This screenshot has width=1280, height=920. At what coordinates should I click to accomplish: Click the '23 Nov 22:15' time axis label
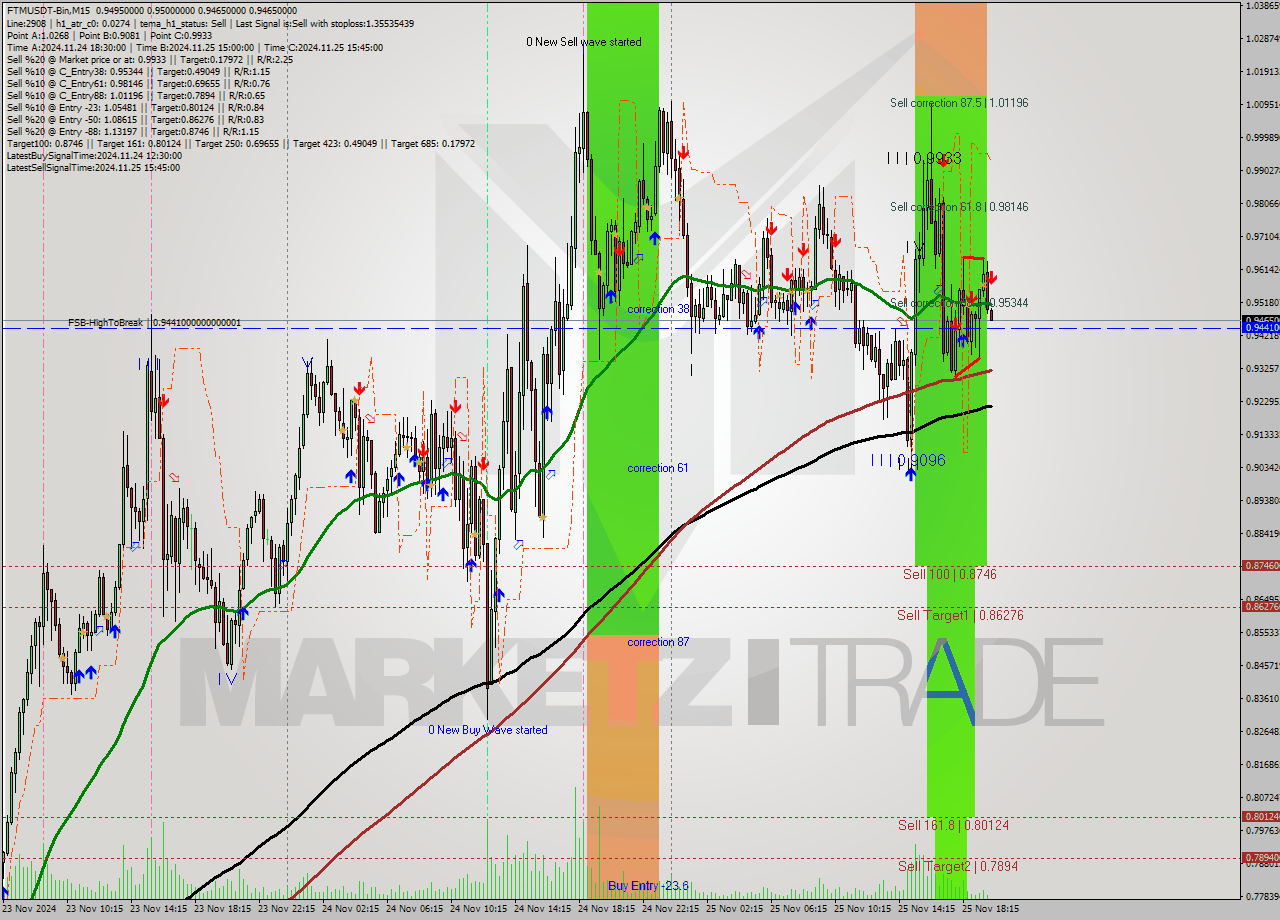[287, 910]
